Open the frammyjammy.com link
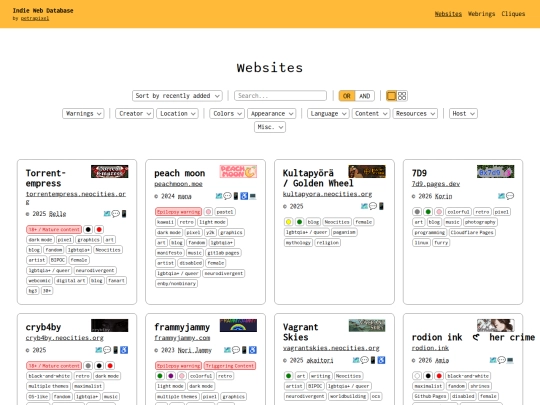Image resolution: width=540 pixels, height=405 pixels. click(182, 338)
